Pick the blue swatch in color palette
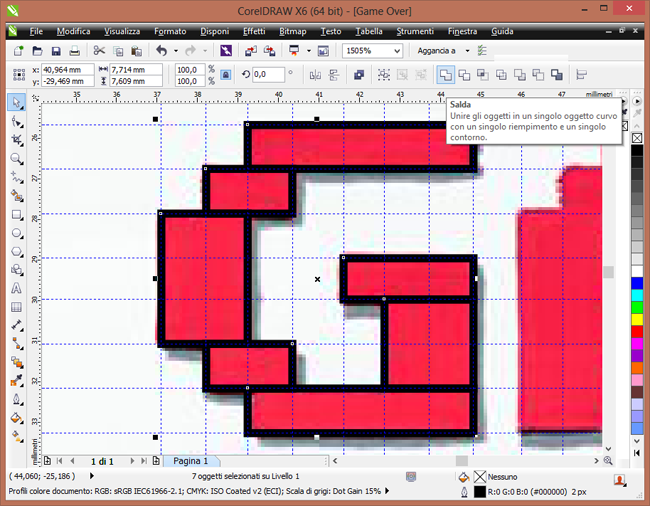The height and width of the screenshot is (506, 650). (637, 283)
